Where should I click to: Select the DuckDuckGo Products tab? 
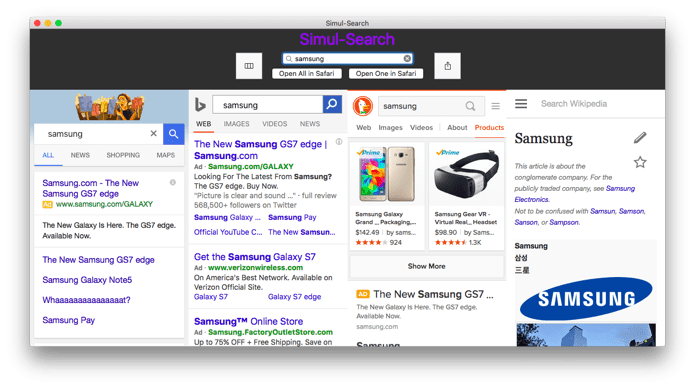click(489, 128)
